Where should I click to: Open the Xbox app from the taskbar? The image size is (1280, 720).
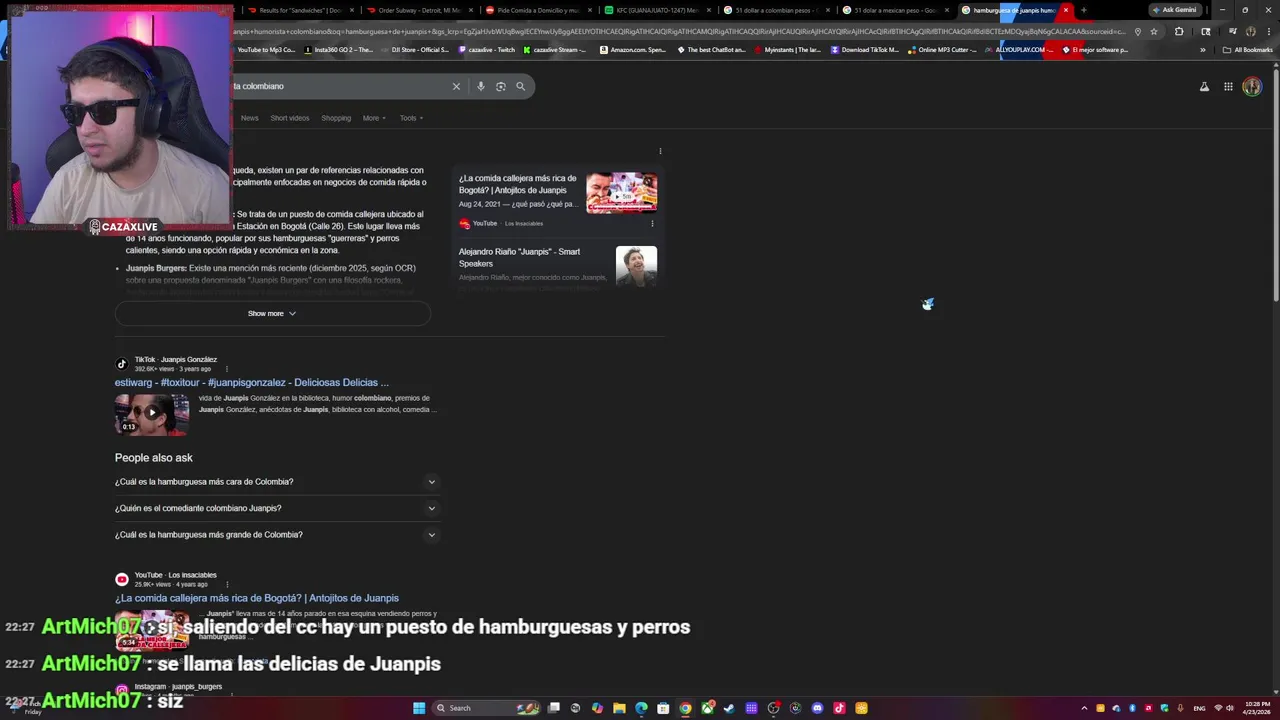tap(707, 708)
